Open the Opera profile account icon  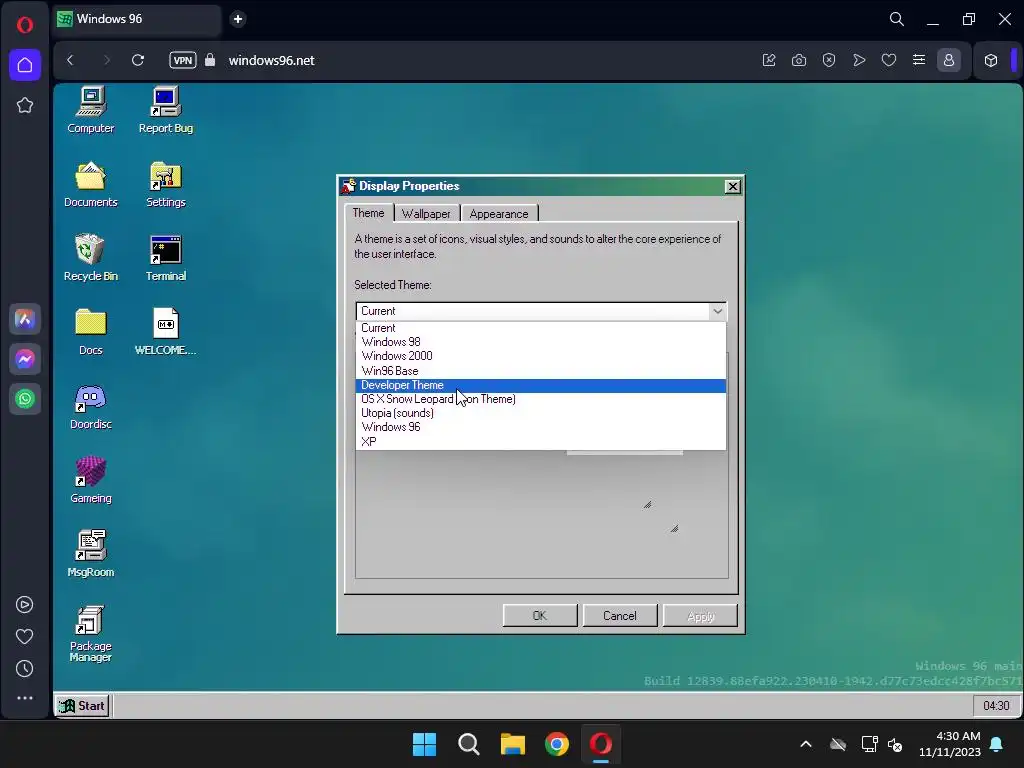click(949, 60)
